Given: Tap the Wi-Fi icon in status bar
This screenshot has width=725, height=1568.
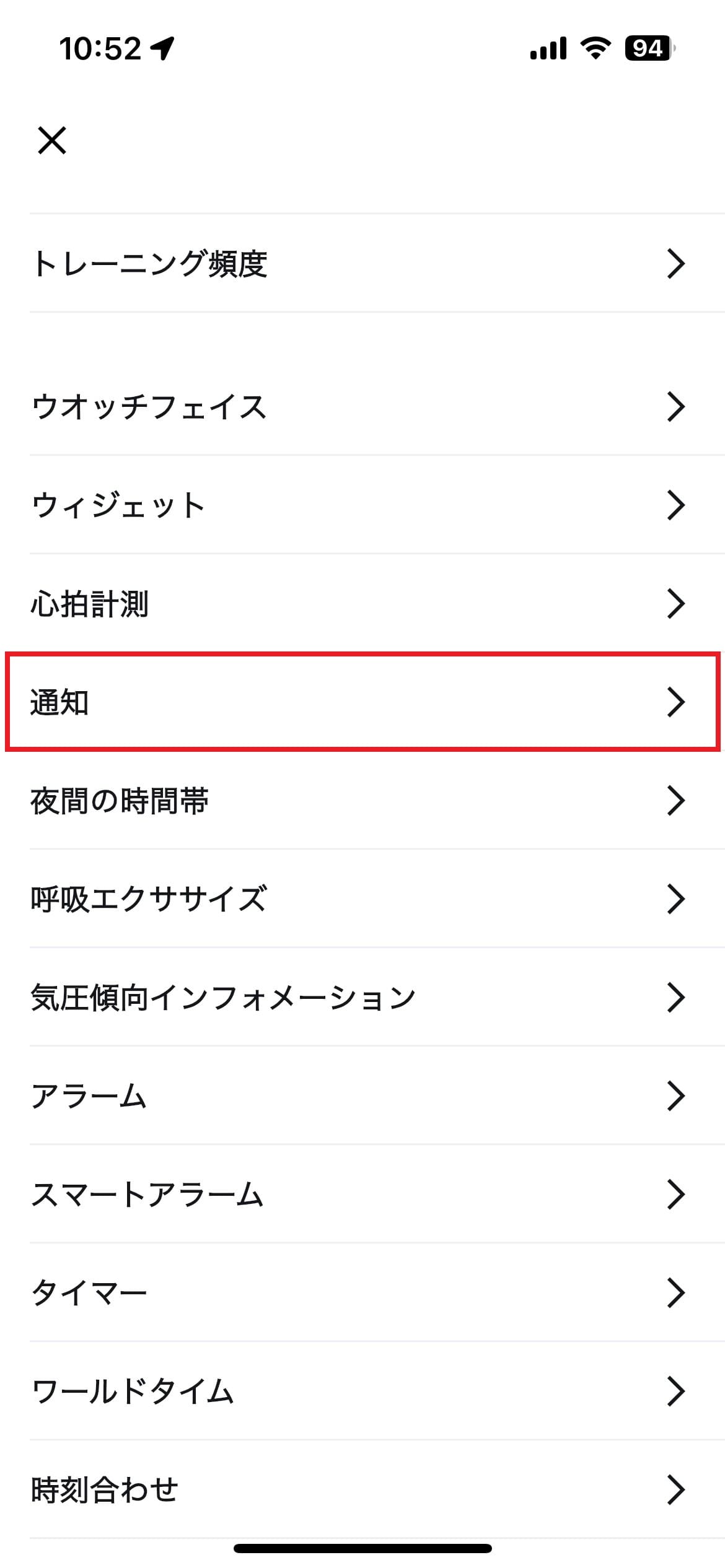Looking at the screenshot, I should point(595,48).
